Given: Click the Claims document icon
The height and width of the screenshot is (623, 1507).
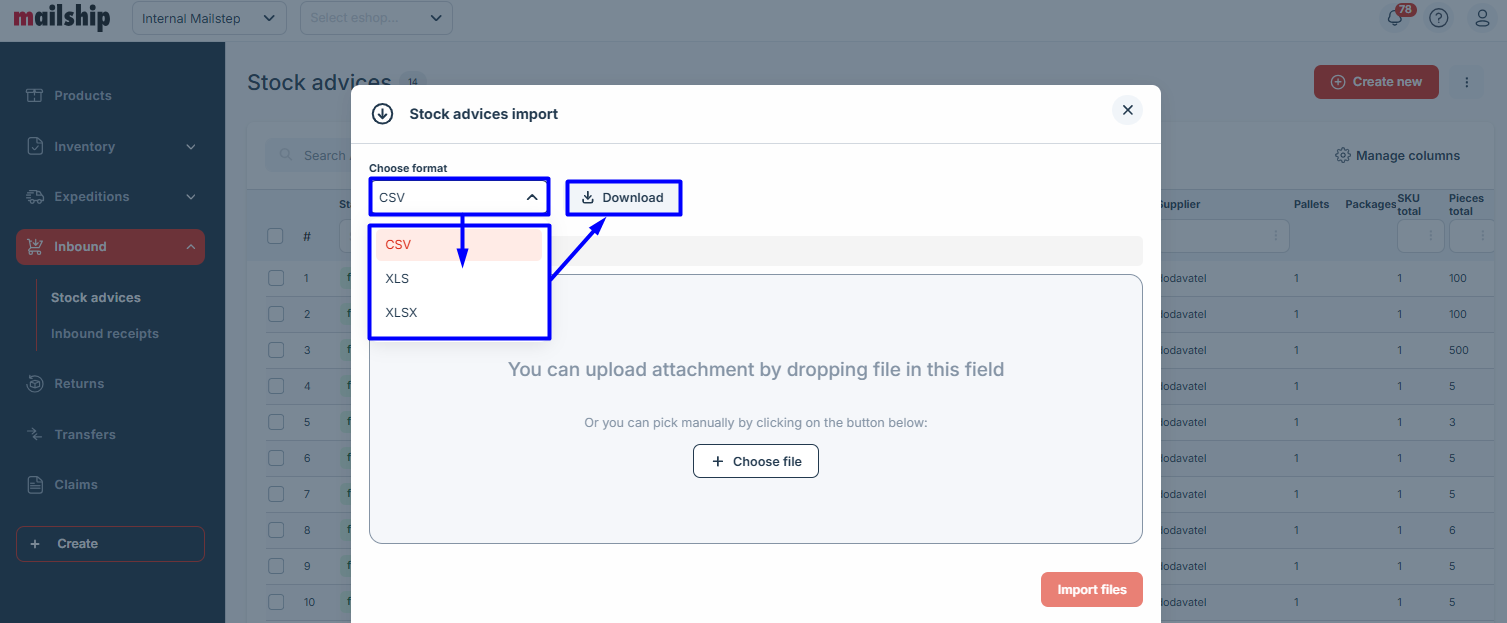Looking at the screenshot, I should (x=35, y=485).
